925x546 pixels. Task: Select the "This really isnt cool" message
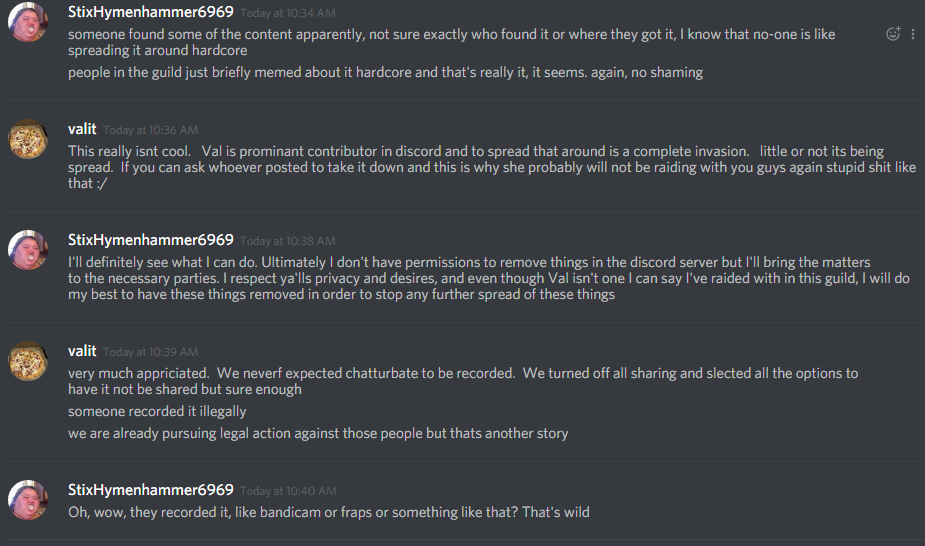point(492,167)
